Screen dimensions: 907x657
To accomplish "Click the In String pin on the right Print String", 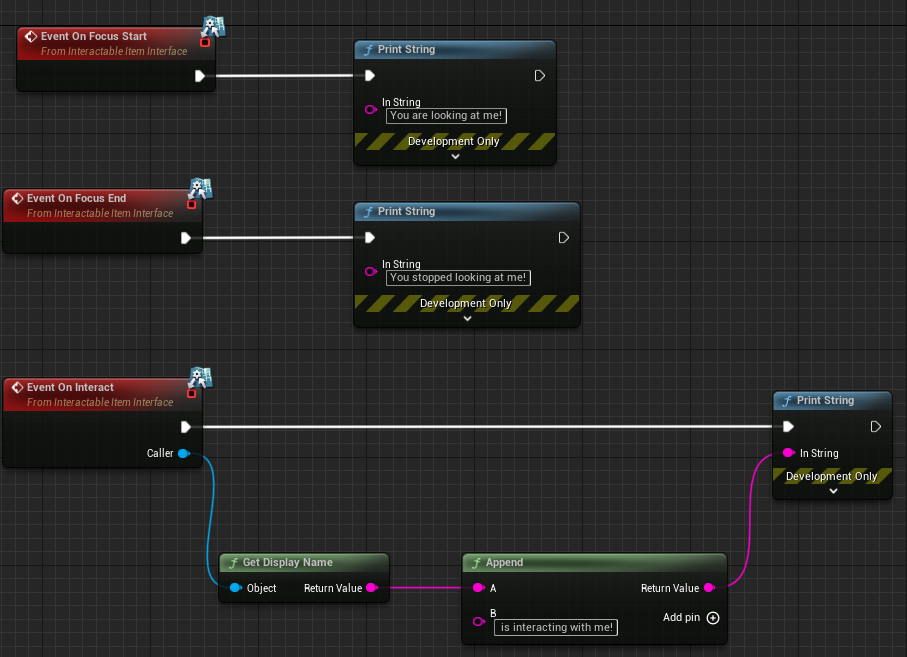I will point(788,453).
